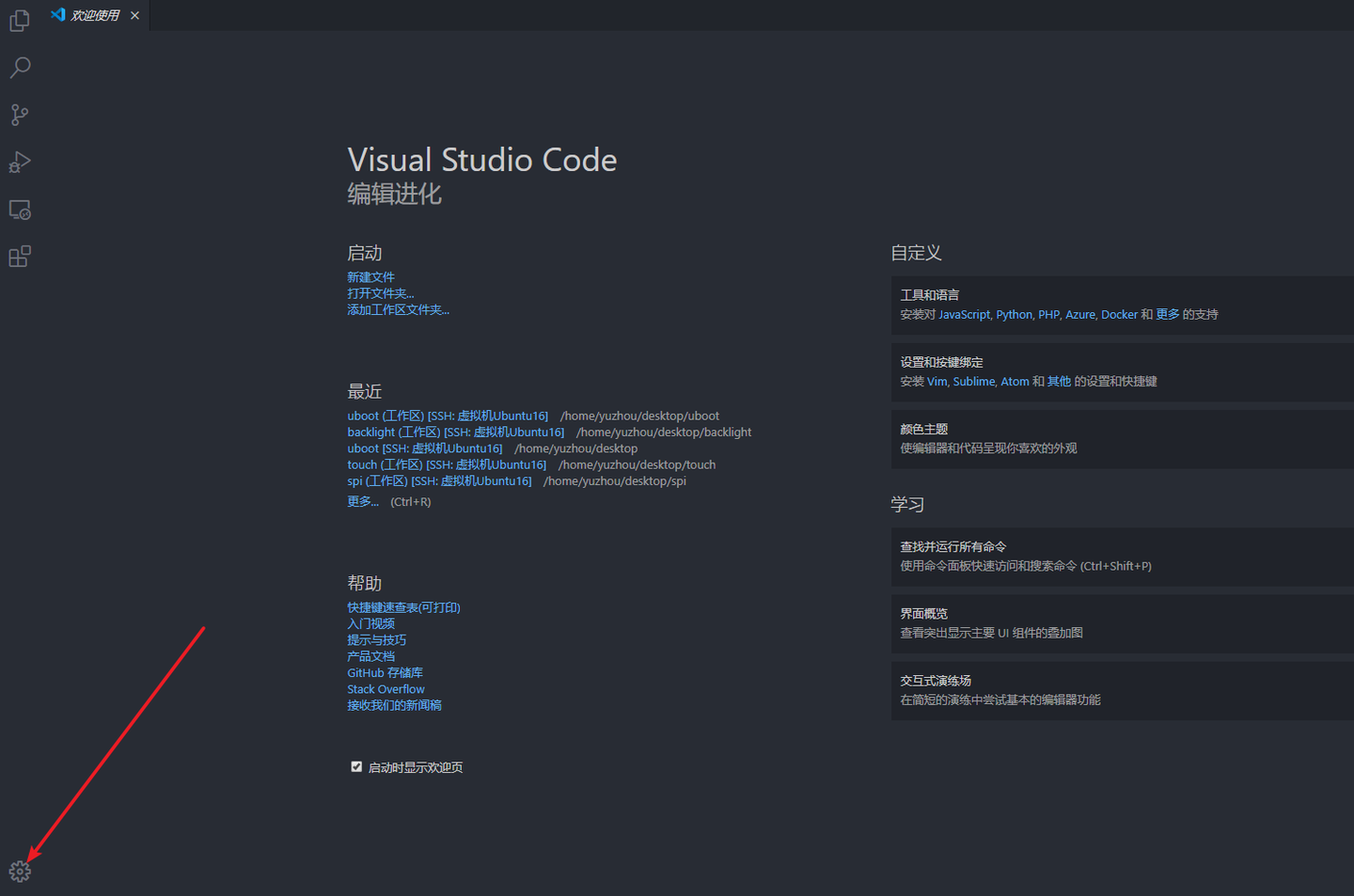Open the 快捷键速查表(可打印) help link
The image size is (1354, 896).
pos(403,606)
